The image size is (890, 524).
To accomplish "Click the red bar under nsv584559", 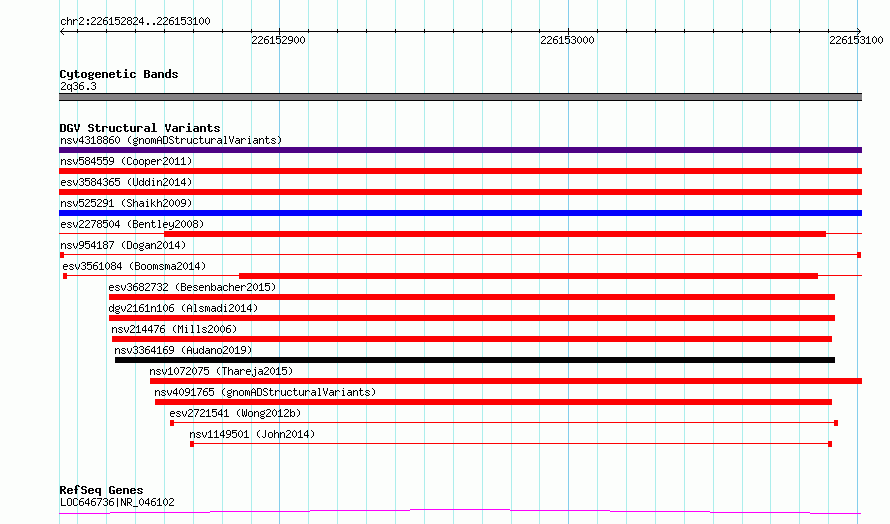I will click(460, 171).
